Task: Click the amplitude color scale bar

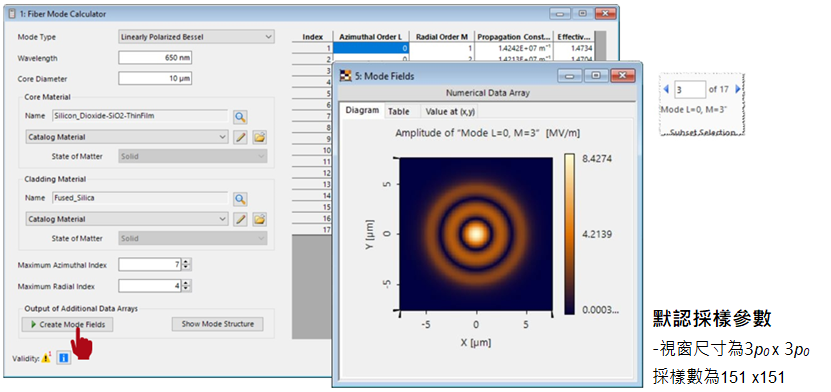Action: point(569,234)
